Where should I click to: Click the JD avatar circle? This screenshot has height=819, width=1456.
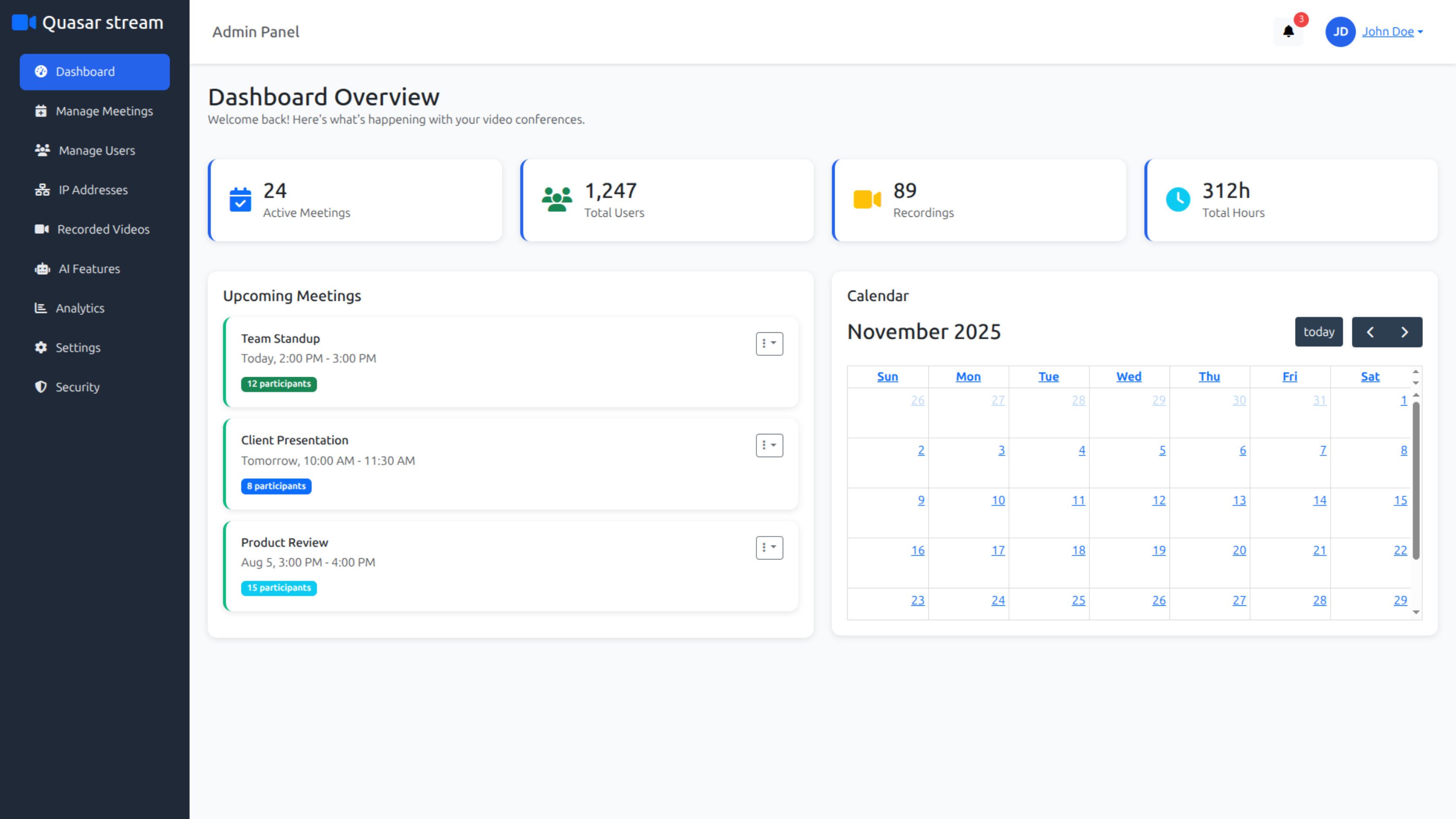(1341, 32)
